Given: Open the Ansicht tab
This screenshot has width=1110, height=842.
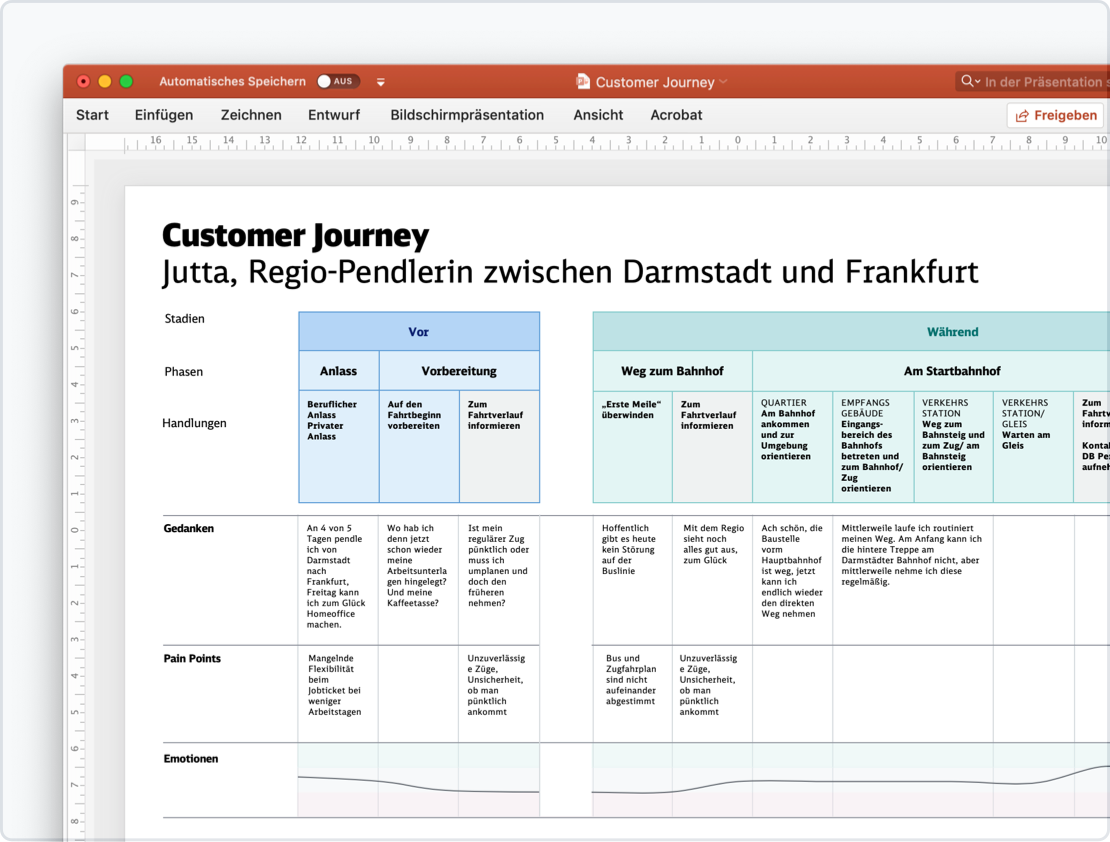Looking at the screenshot, I should pyautogui.click(x=598, y=115).
